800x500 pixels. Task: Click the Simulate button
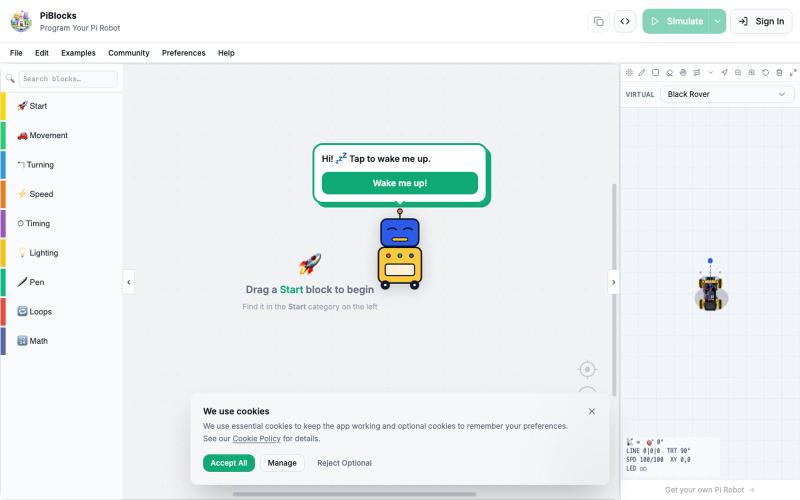click(676, 21)
